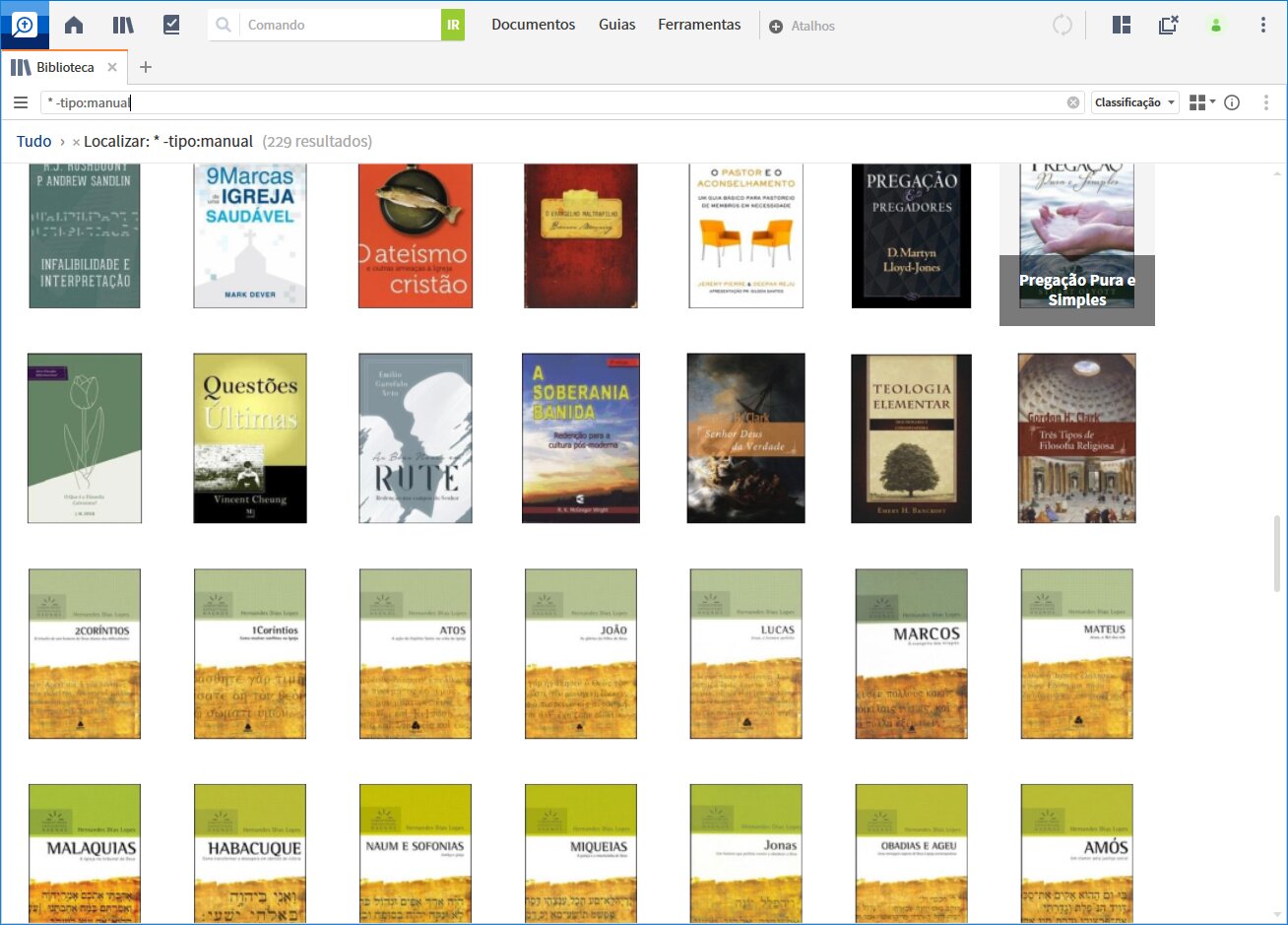Open the João commentary
This screenshot has height=925, width=1288.
581,654
